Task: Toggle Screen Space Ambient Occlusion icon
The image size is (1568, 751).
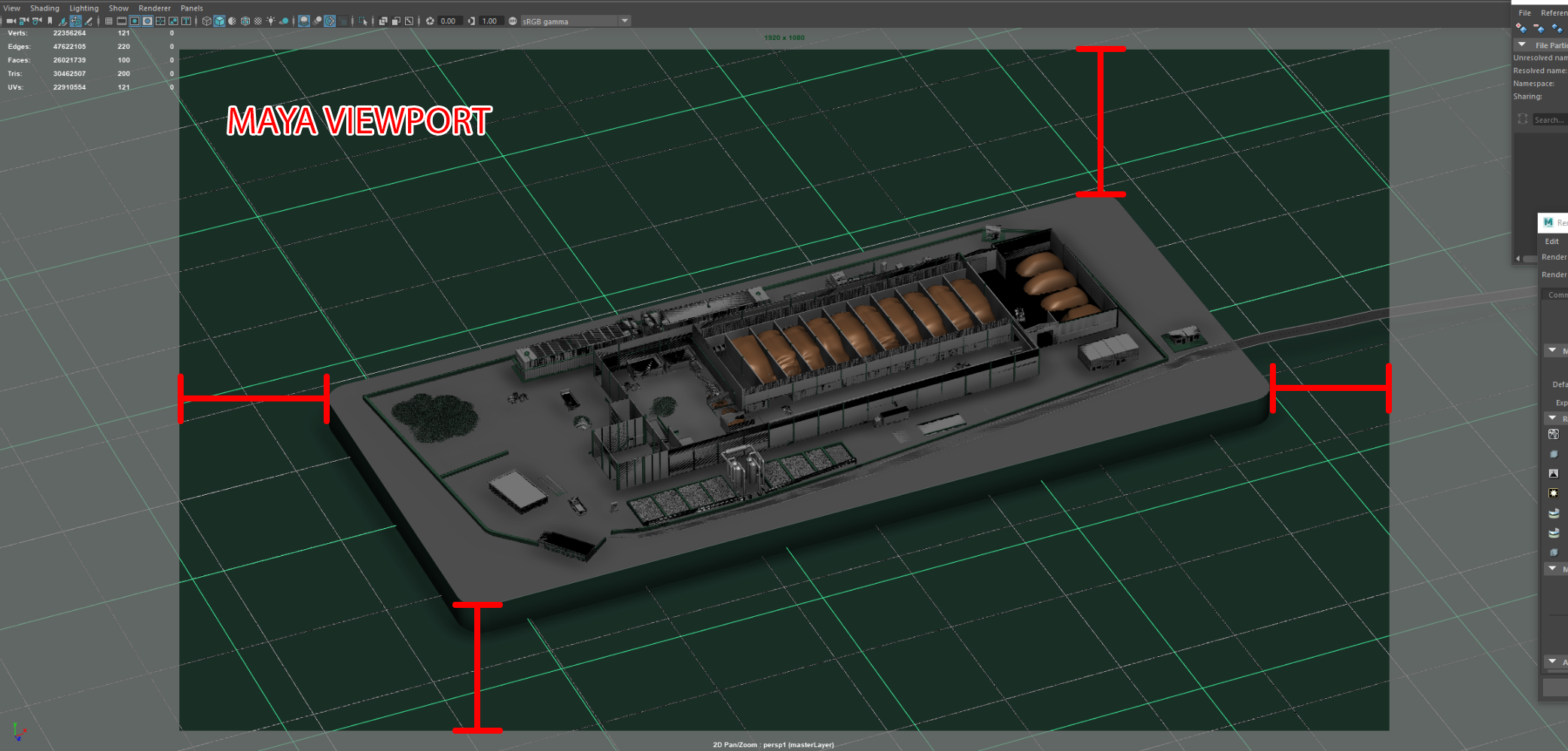Action: 304,21
